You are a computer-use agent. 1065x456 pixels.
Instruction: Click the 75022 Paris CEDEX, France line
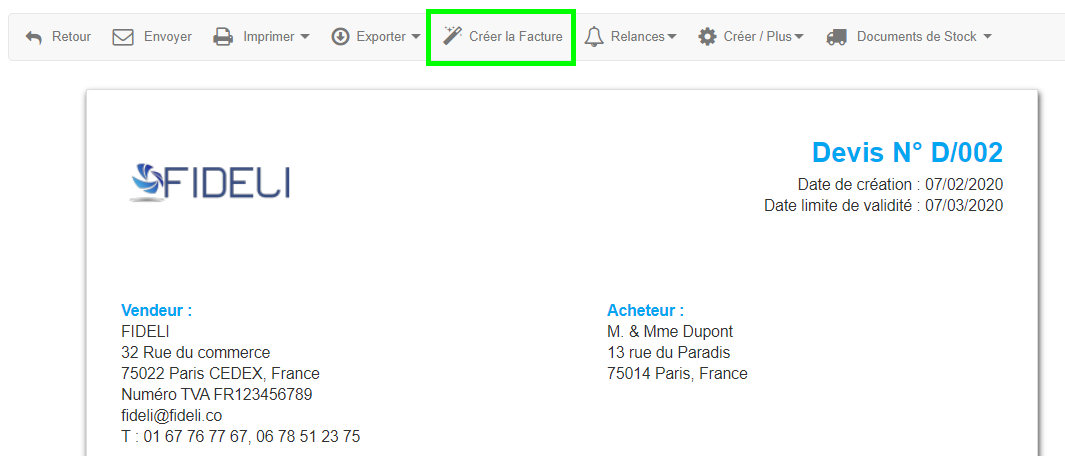pos(220,374)
